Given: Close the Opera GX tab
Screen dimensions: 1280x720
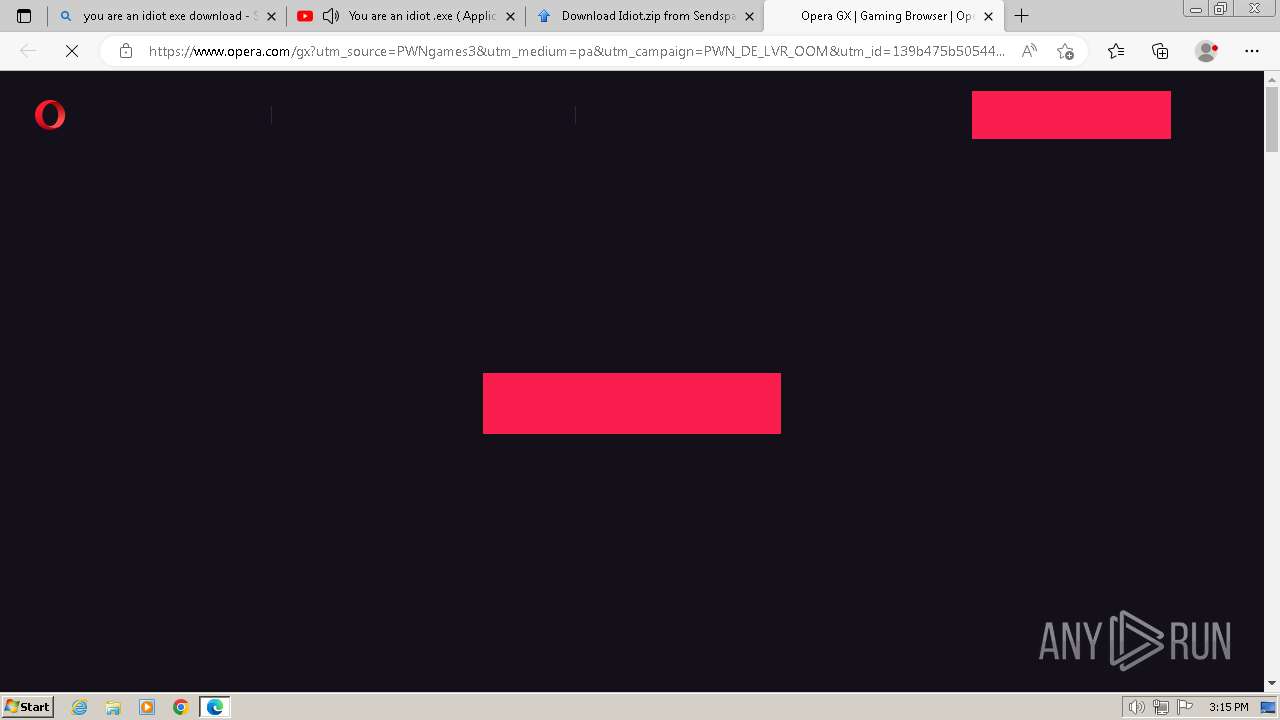Looking at the screenshot, I should pyautogui.click(x=988, y=16).
